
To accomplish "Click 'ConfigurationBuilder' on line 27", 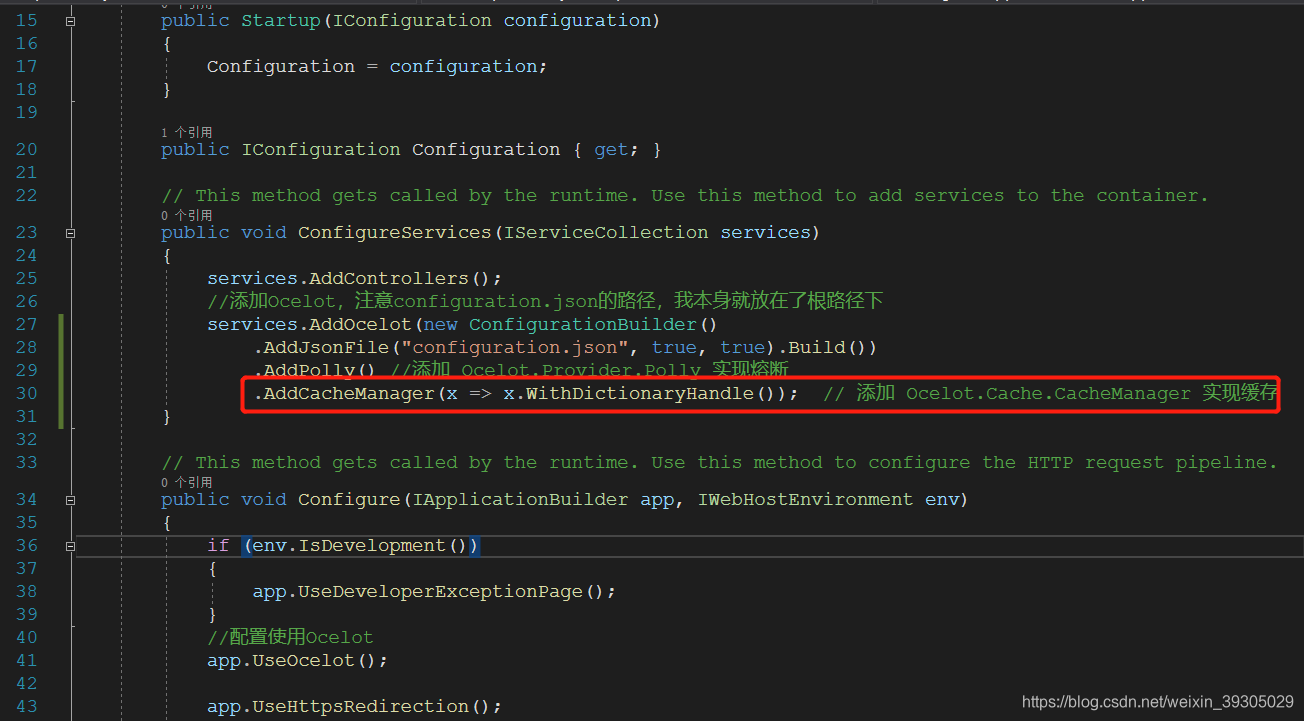I will (x=583, y=324).
